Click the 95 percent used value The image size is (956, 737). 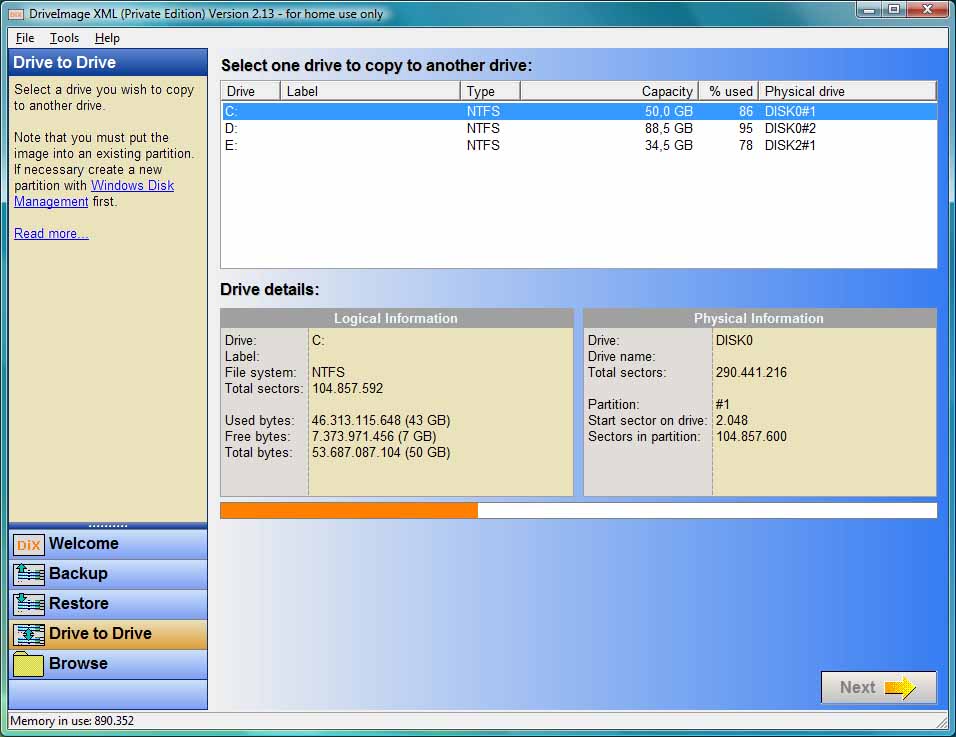click(x=746, y=129)
